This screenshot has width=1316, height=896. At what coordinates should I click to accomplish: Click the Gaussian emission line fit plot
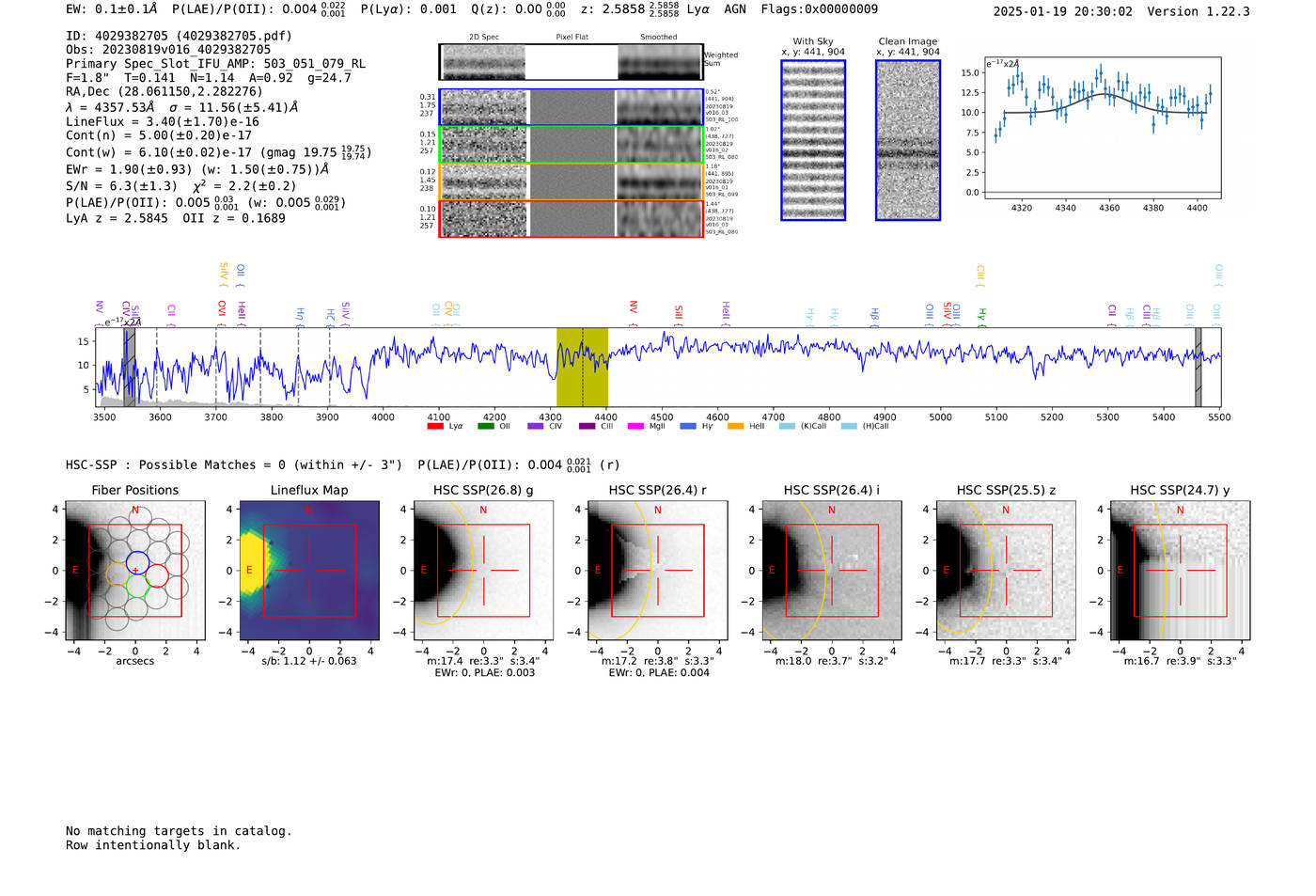tap(1102, 128)
